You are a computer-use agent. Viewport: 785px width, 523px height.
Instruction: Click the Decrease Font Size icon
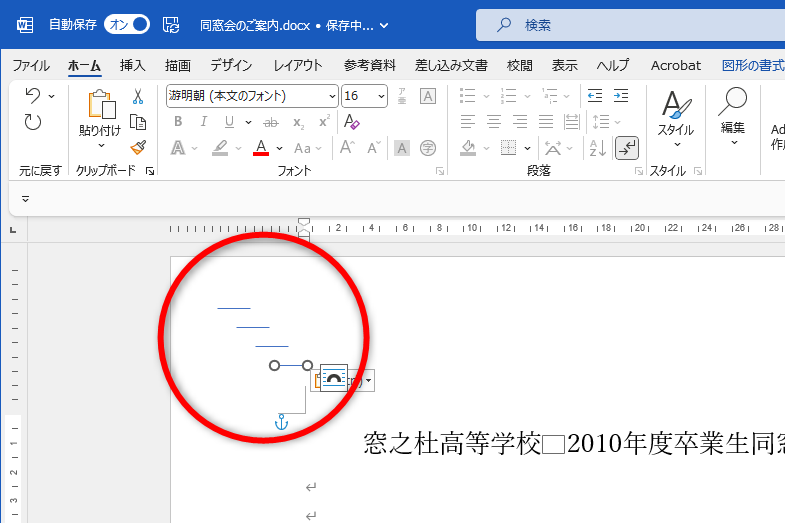[x=373, y=148]
